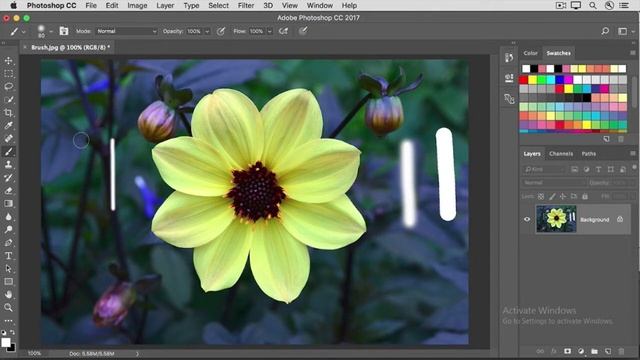Select the Brush tool in toolbox
The height and width of the screenshot is (360, 640).
tap(9, 151)
